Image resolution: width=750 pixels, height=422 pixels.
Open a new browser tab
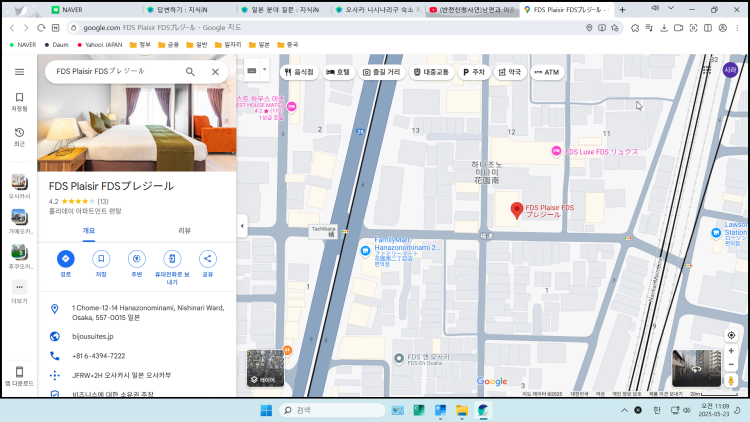click(x=622, y=10)
